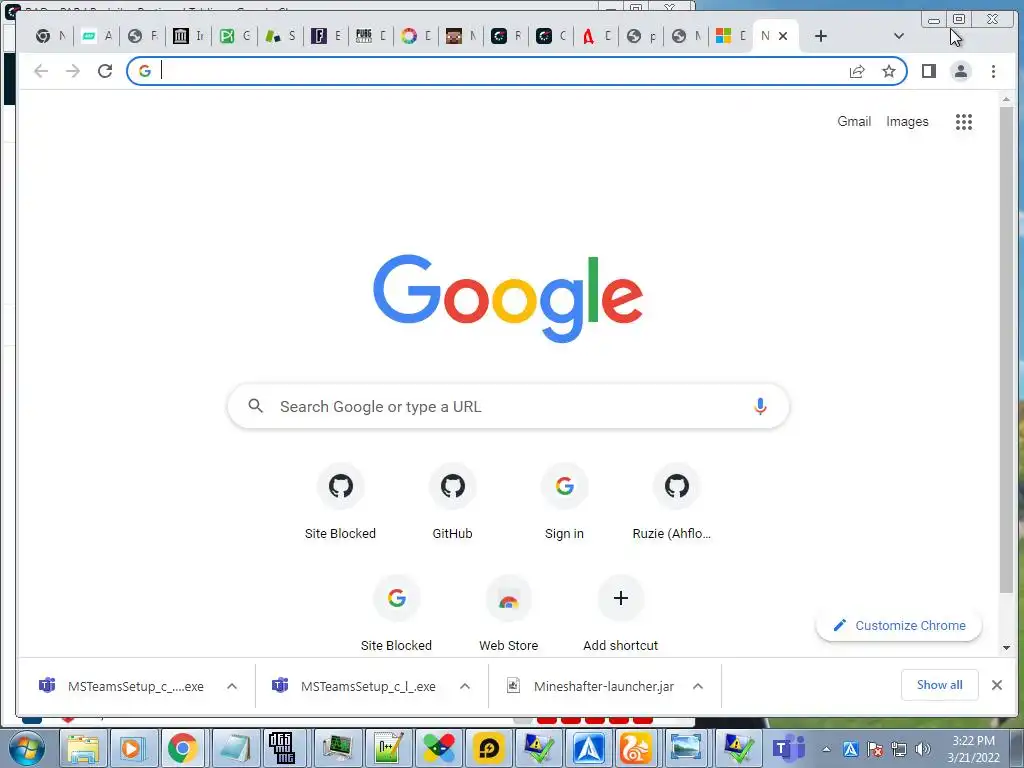
Task: Open the Images link
Action: click(907, 121)
